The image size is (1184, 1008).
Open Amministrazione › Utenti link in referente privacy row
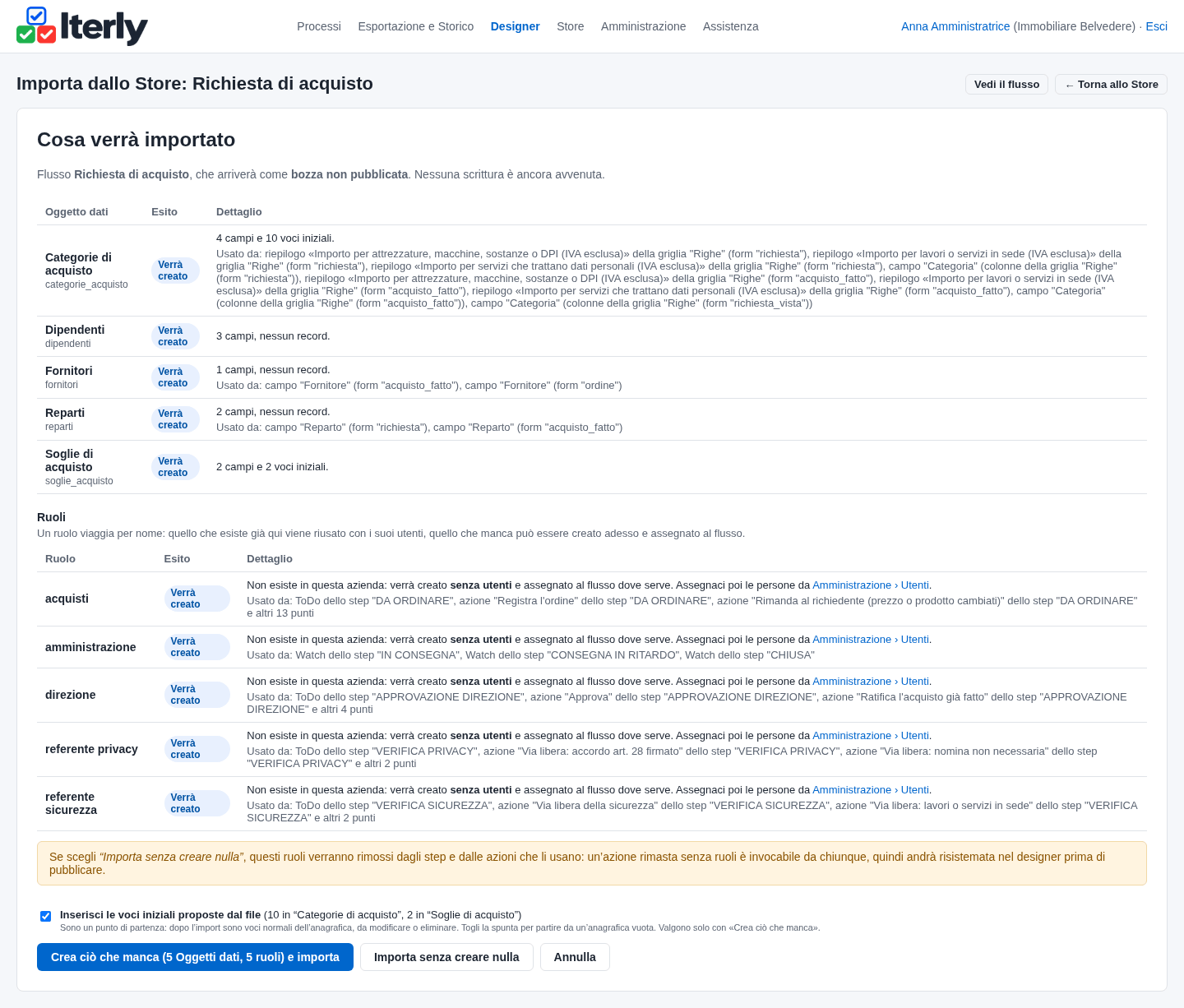click(871, 736)
